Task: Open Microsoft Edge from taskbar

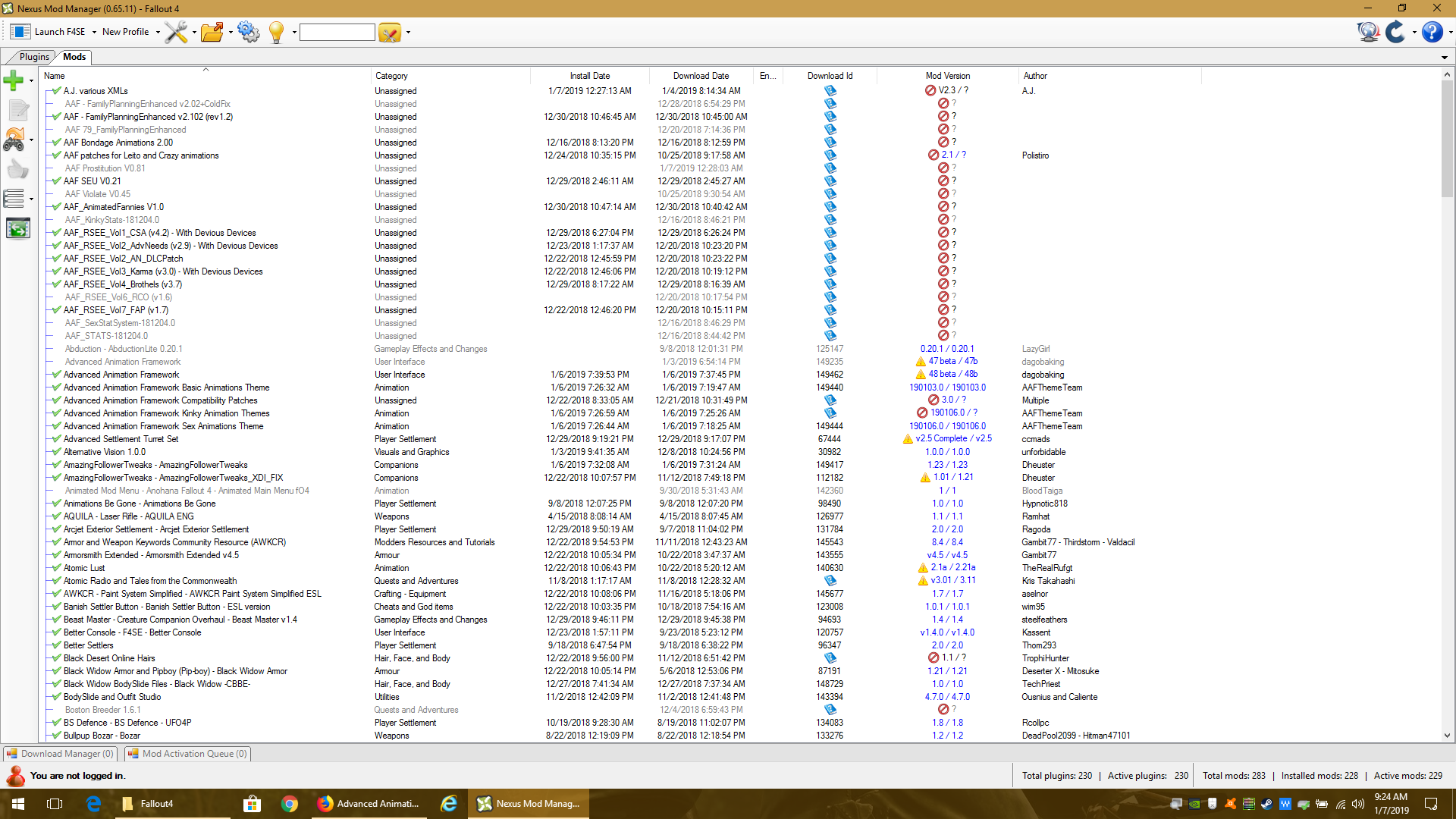Action: (94, 804)
